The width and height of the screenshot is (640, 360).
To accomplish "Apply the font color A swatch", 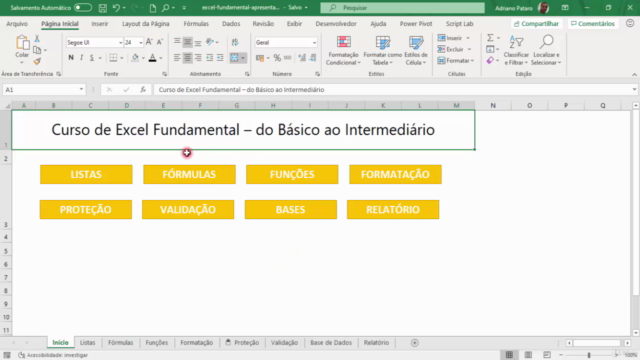I will point(152,58).
